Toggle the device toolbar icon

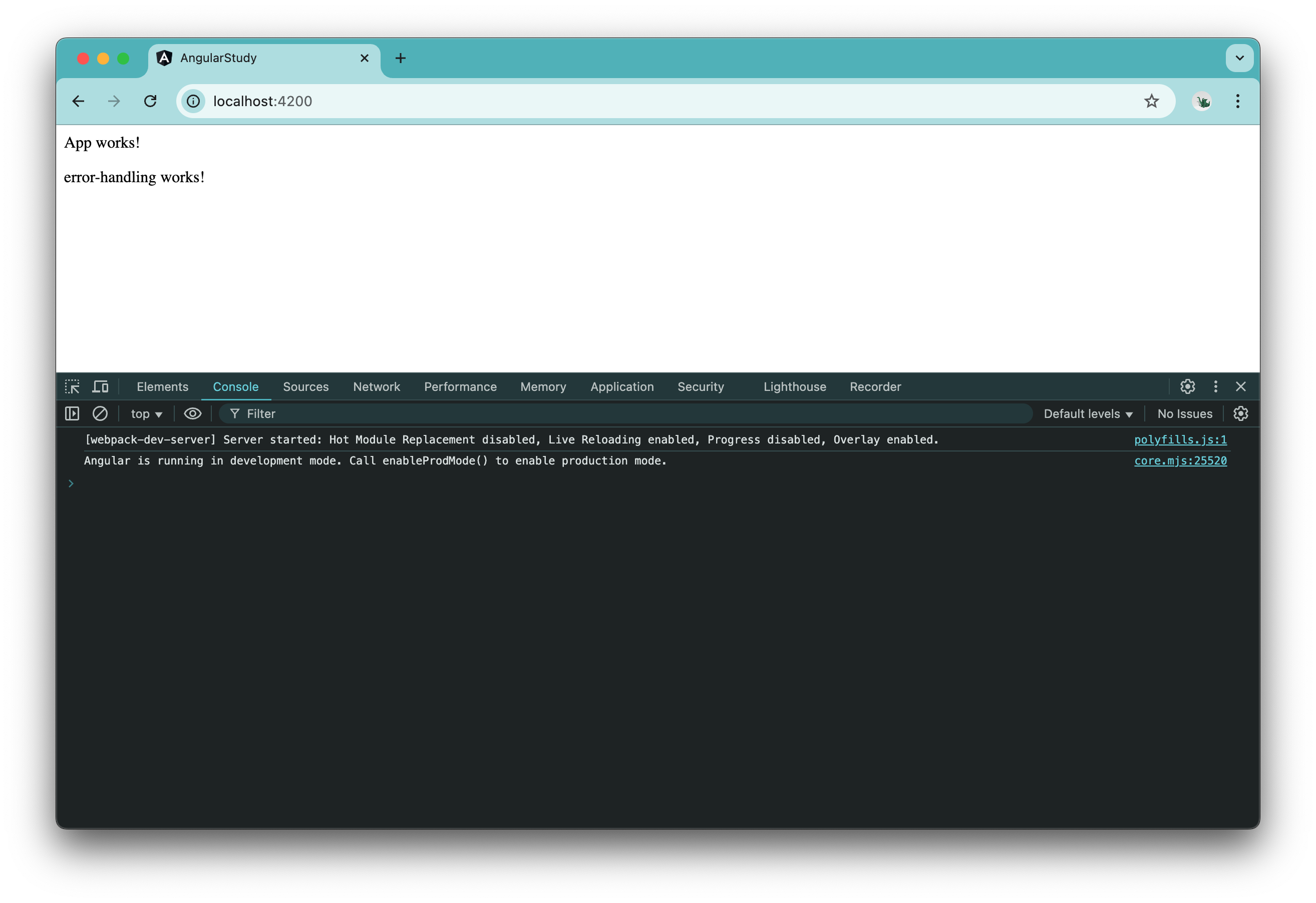(x=100, y=386)
